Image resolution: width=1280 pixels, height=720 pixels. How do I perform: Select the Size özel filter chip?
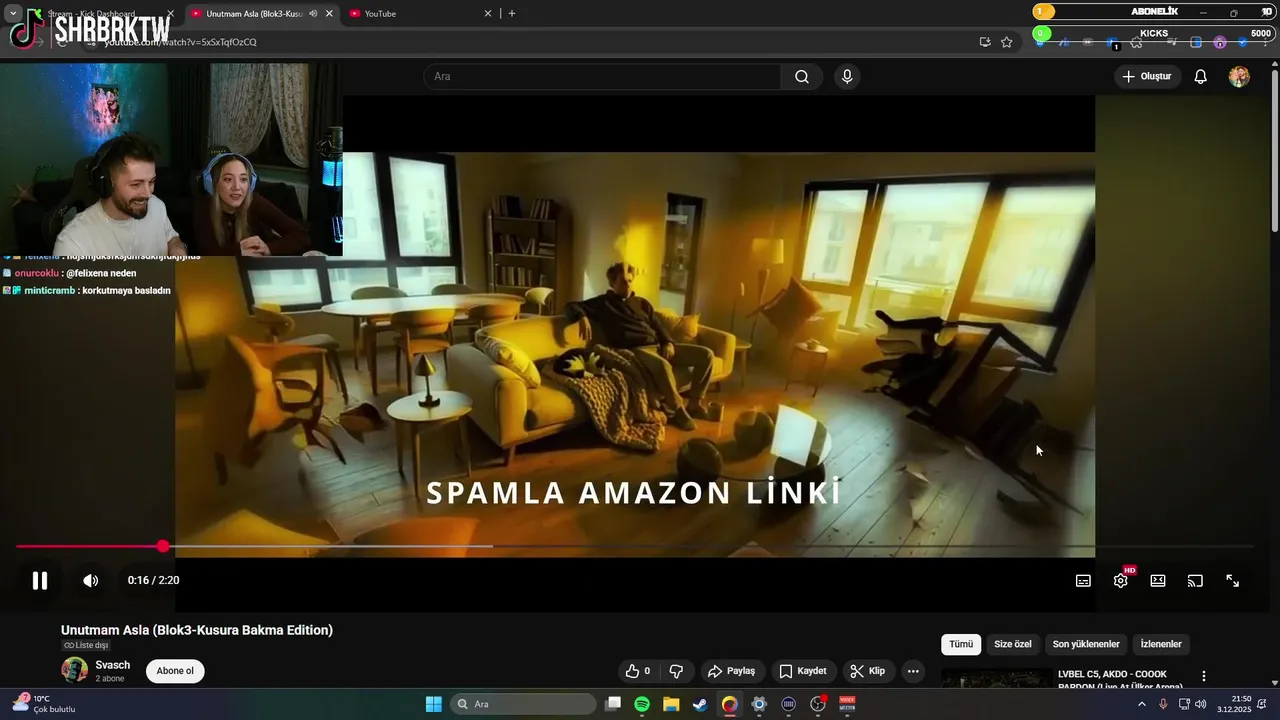click(1013, 644)
